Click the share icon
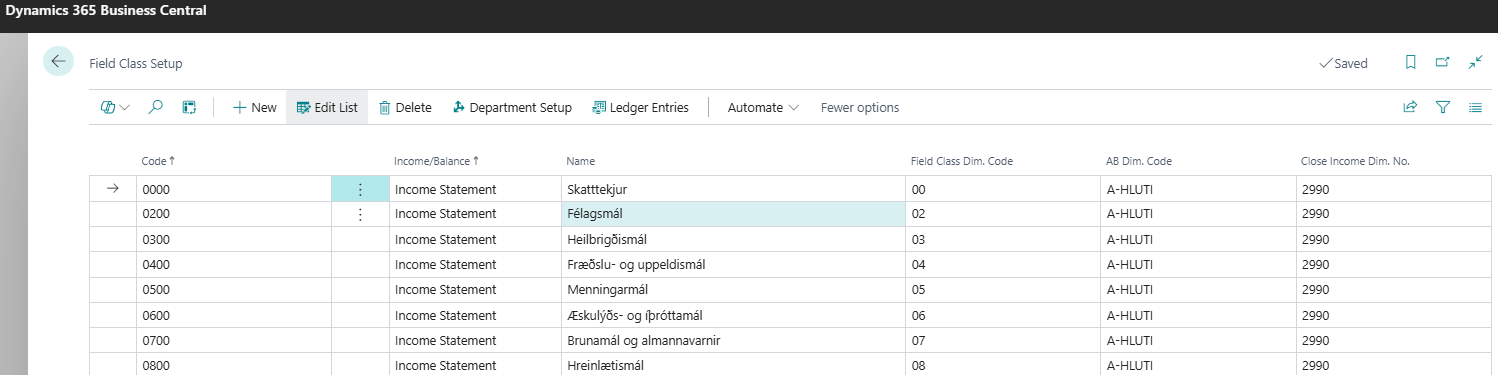This screenshot has height=375, width=1498. click(x=1411, y=107)
